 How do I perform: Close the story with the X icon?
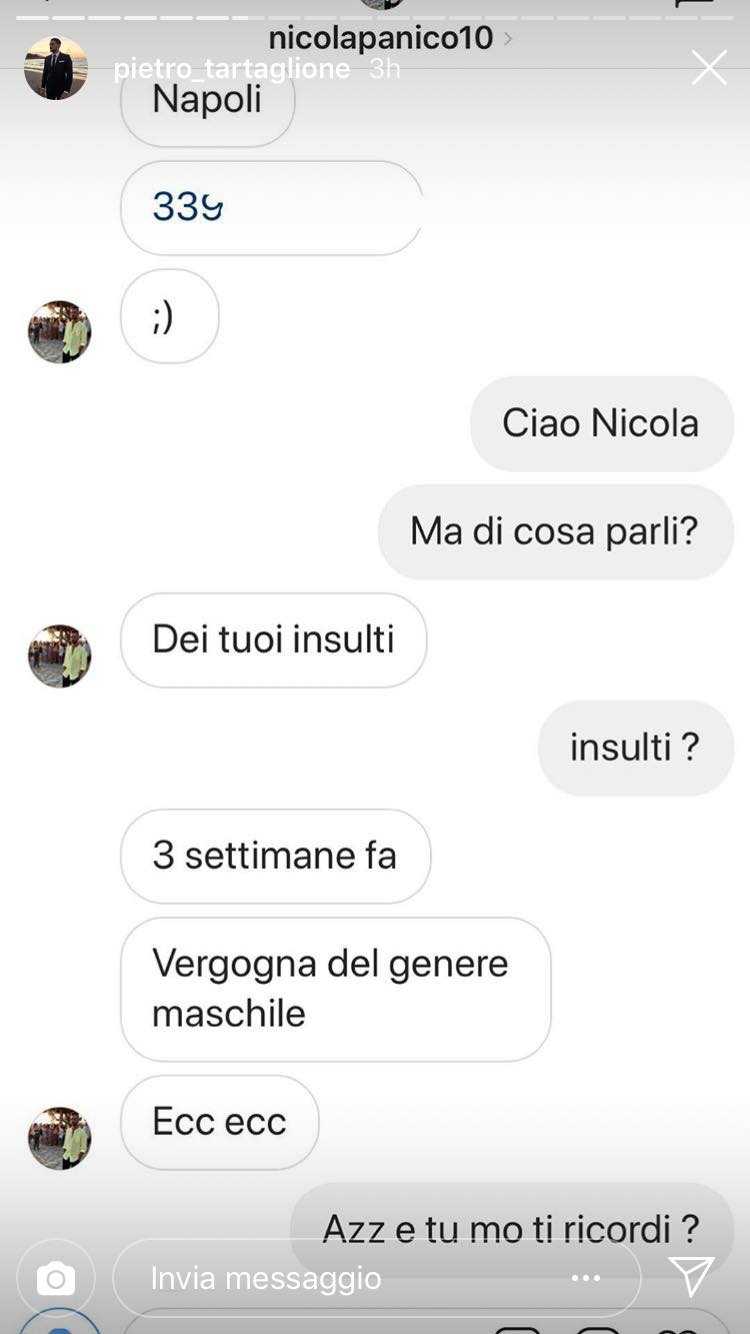point(709,68)
